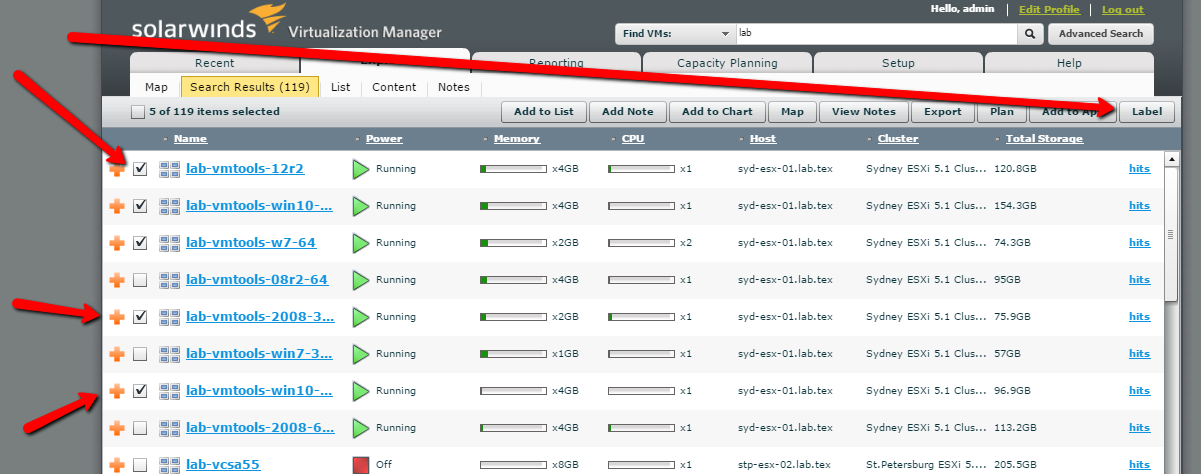The height and width of the screenshot is (474, 1201).
Task: Sort by the Host column header
Action: pyautogui.click(x=762, y=139)
